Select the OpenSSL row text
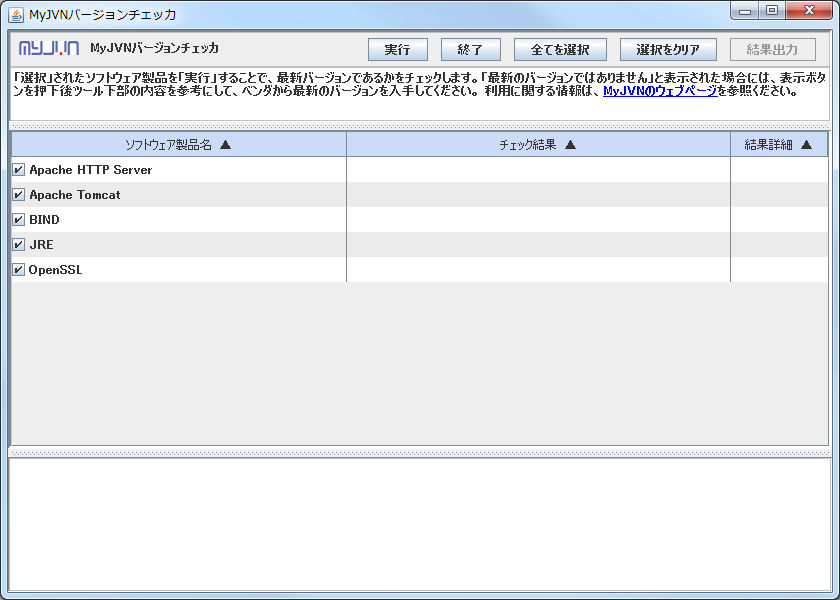The height and width of the screenshot is (600, 840). 56,270
